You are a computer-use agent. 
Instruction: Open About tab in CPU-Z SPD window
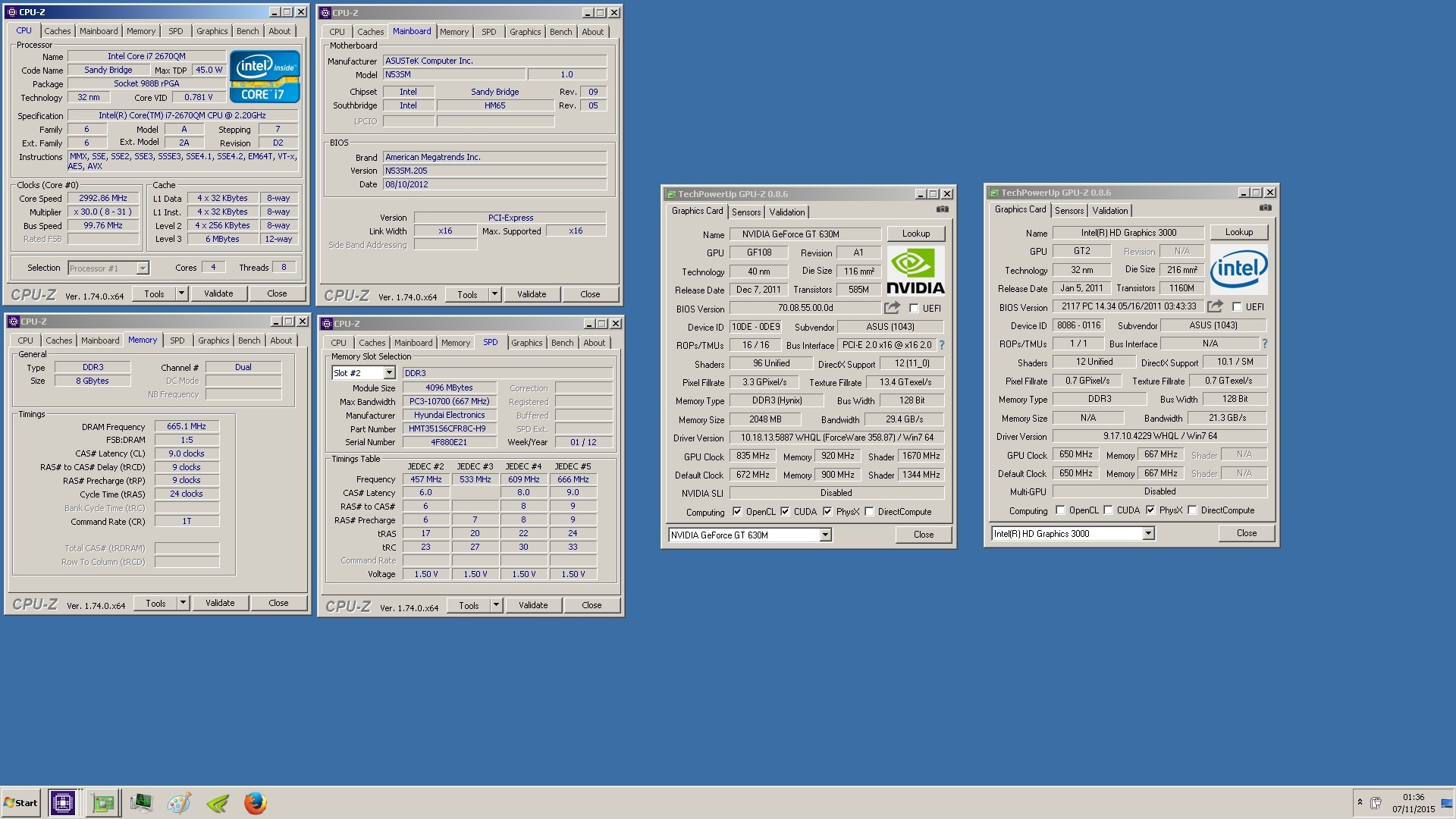coord(594,343)
